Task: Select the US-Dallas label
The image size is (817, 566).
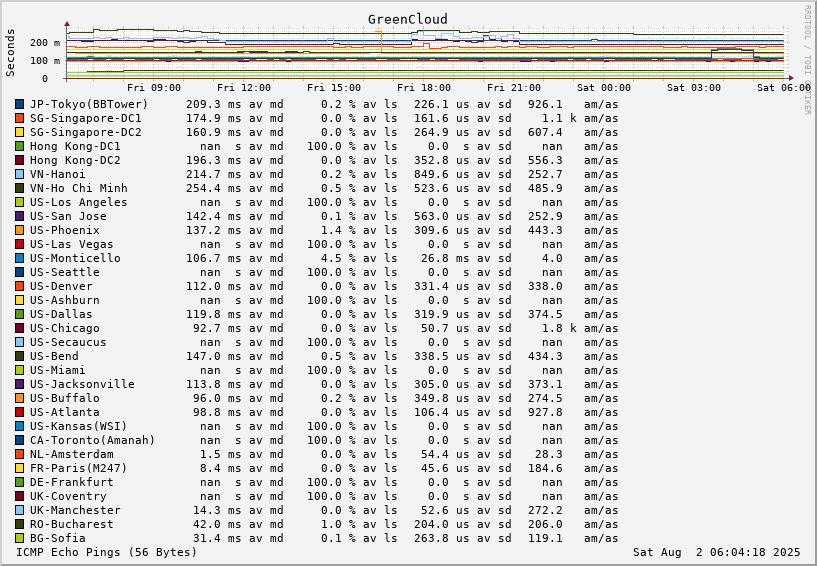Action: click(x=61, y=314)
